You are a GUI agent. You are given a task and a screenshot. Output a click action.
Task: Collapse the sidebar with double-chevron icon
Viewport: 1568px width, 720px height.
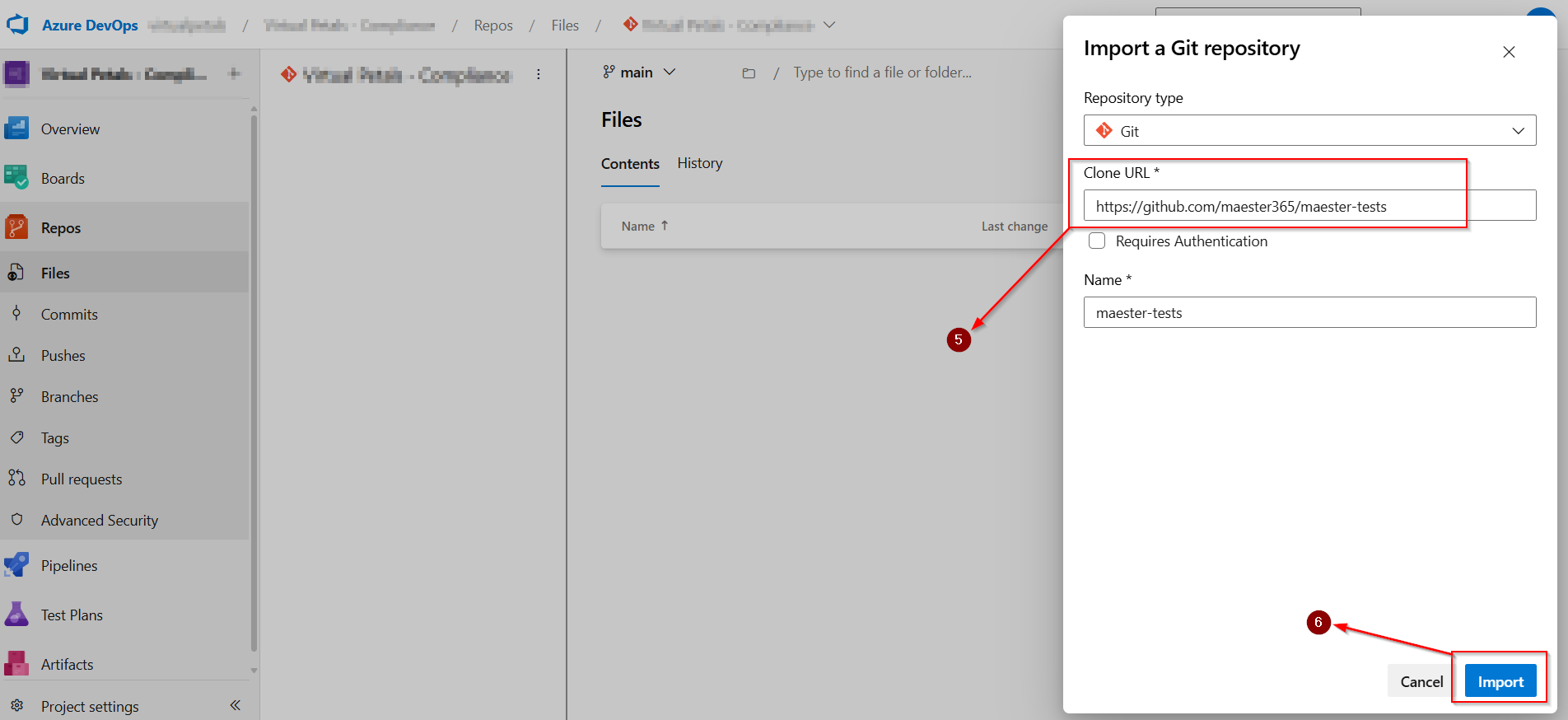pyautogui.click(x=235, y=705)
